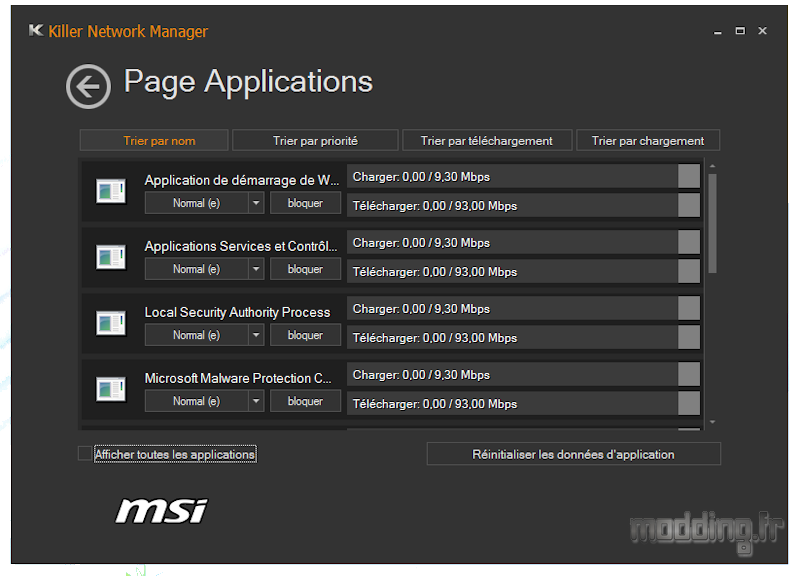Viewport: 800px width, 576px height.
Task: Select the Local Security Authority Process name
Action: coord(237,312)
